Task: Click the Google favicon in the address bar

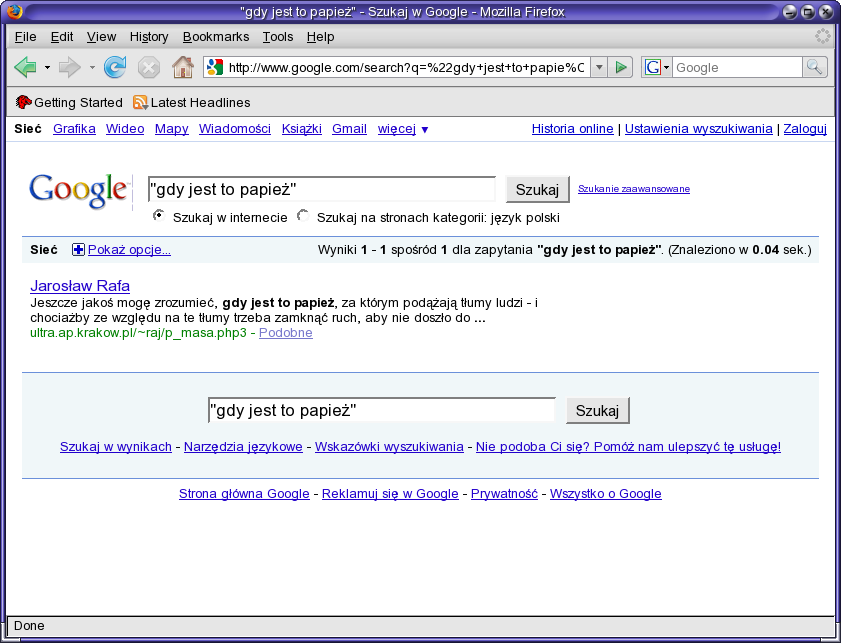Action: [x=215, y=68]
